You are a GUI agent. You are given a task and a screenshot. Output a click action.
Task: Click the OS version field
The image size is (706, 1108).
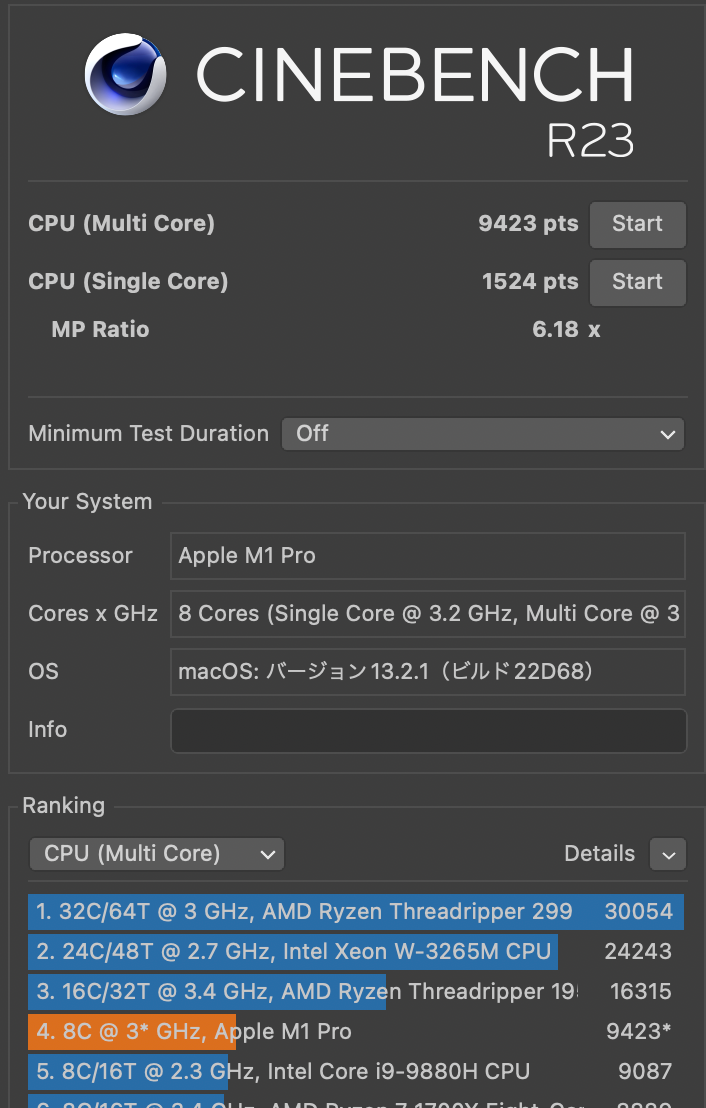point(428,672)
